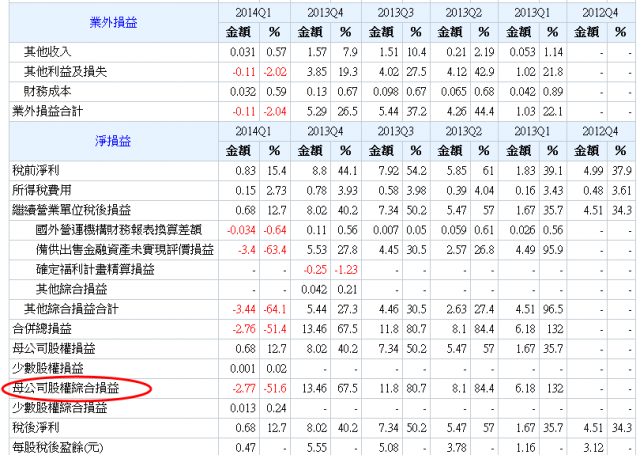Select the 繼續營業單位稅後損益 row label

tap(71, 210)
